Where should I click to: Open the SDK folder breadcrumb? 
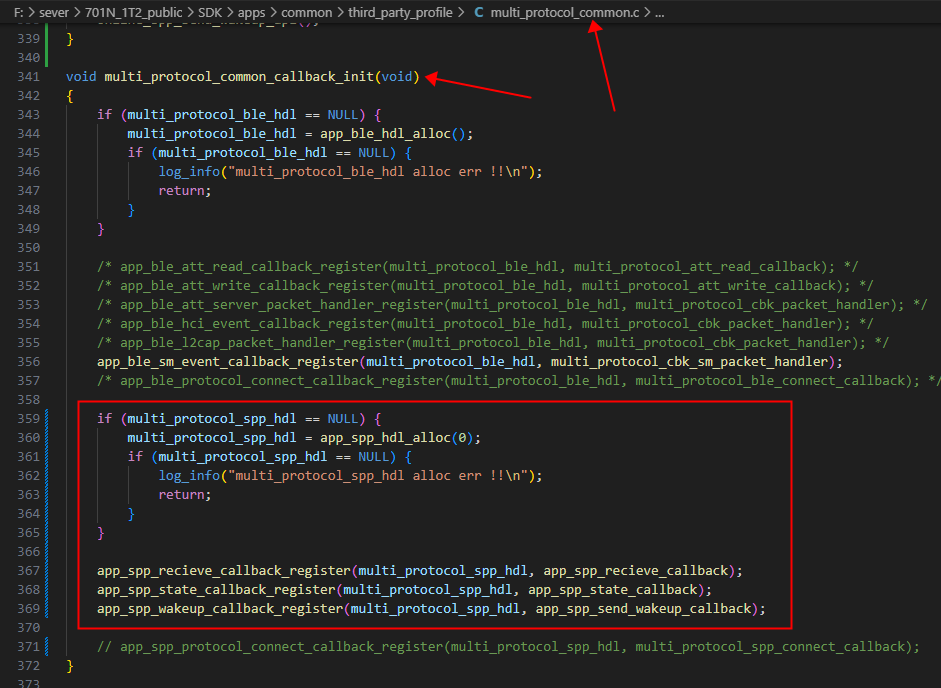[x=209, y=12]
